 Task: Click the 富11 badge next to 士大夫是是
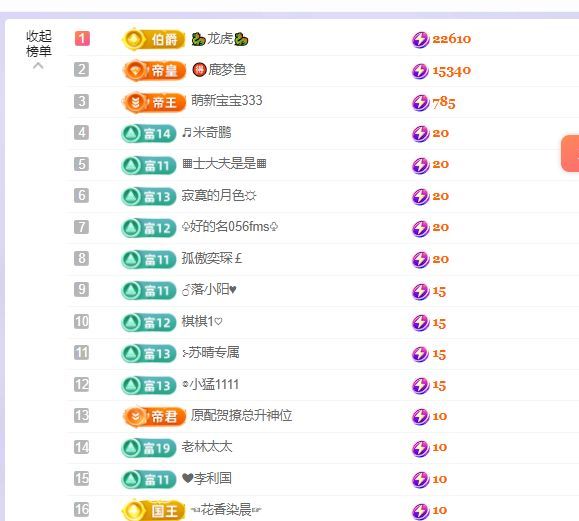148,165
